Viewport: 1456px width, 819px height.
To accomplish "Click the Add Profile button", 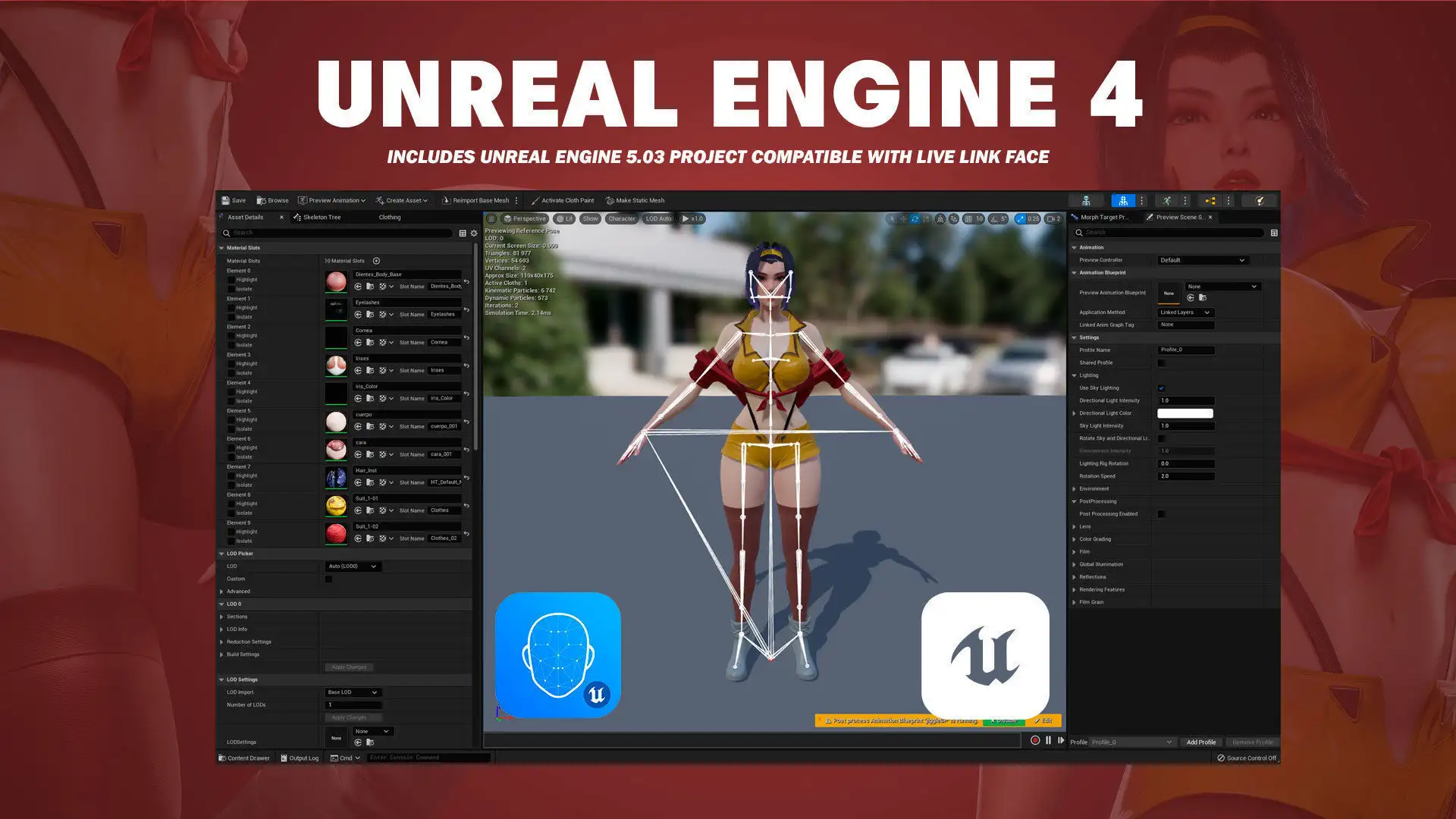I will (1200, 742).
